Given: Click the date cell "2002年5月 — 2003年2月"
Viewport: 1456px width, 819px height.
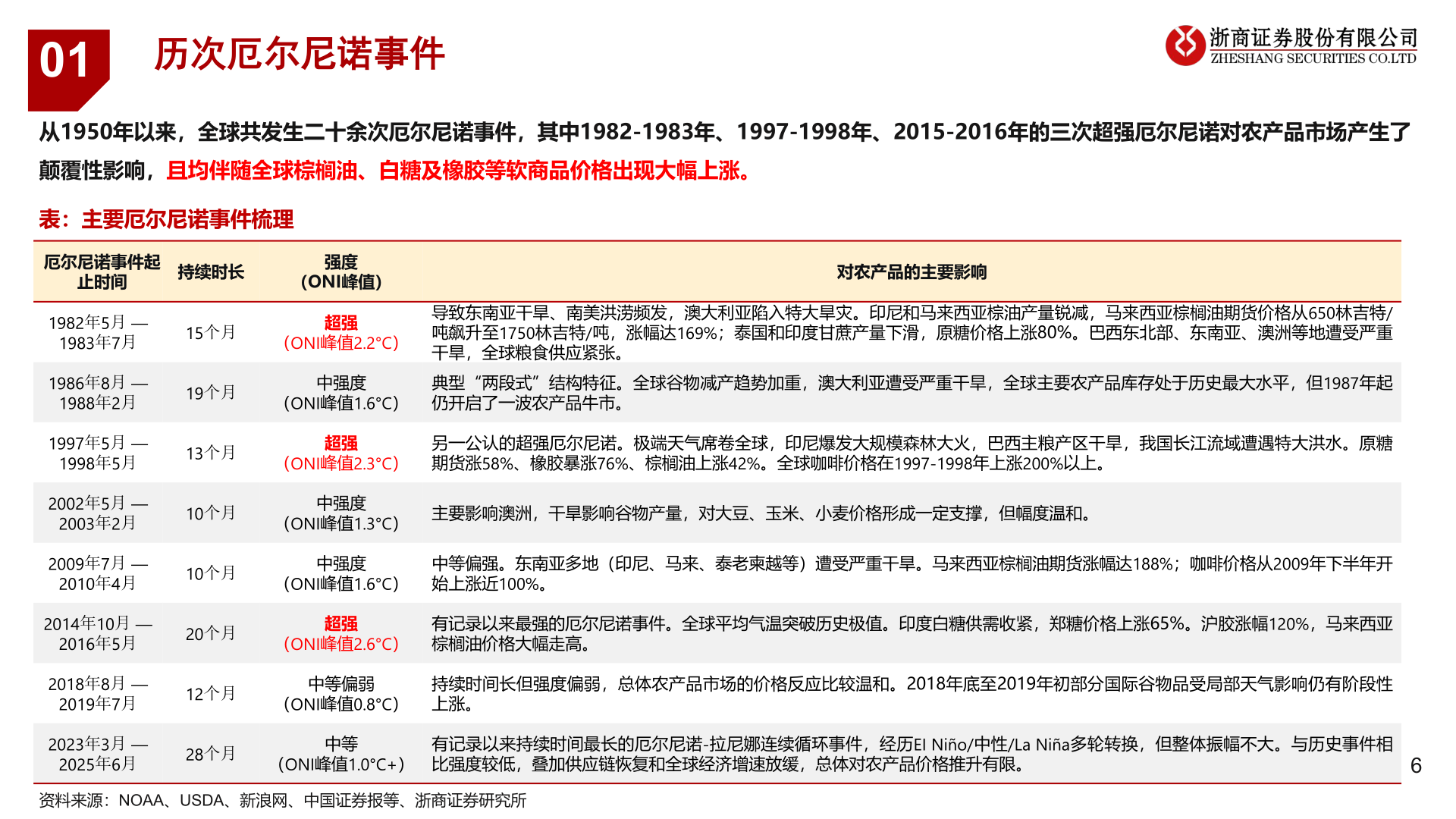Looking at the screenshot, I should click(x=98, y=513).
